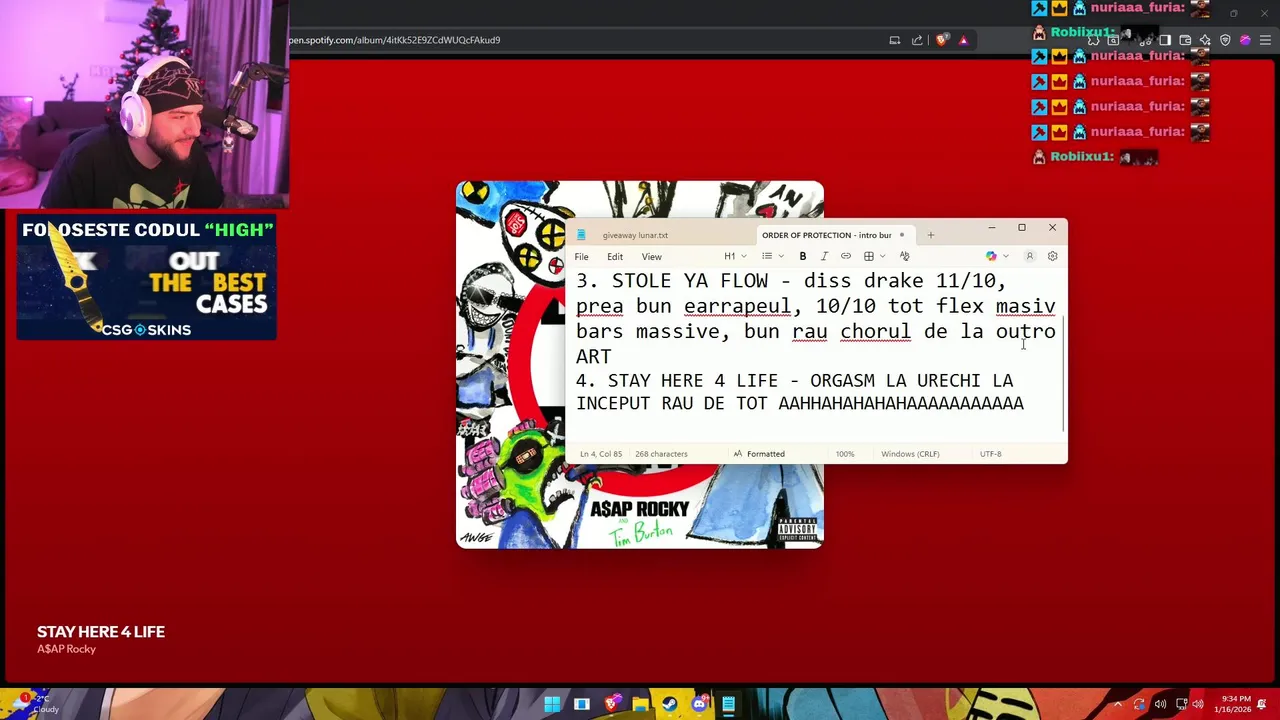
Task: Open the Windows (CRLF) line ending selector
Action: click(910, 454)
